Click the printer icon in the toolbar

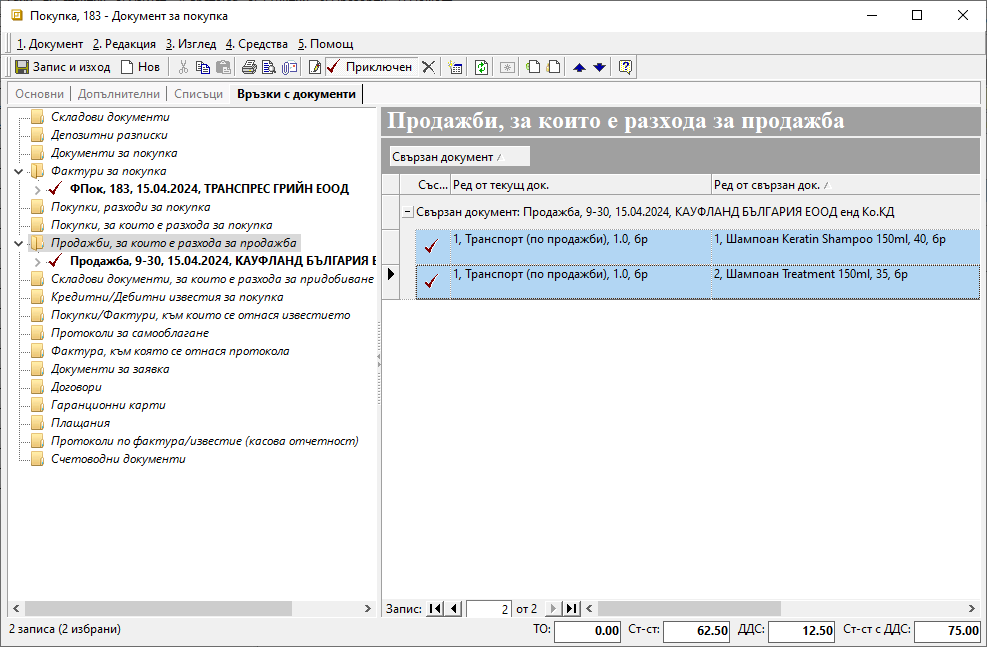click(x=249, y=67)
